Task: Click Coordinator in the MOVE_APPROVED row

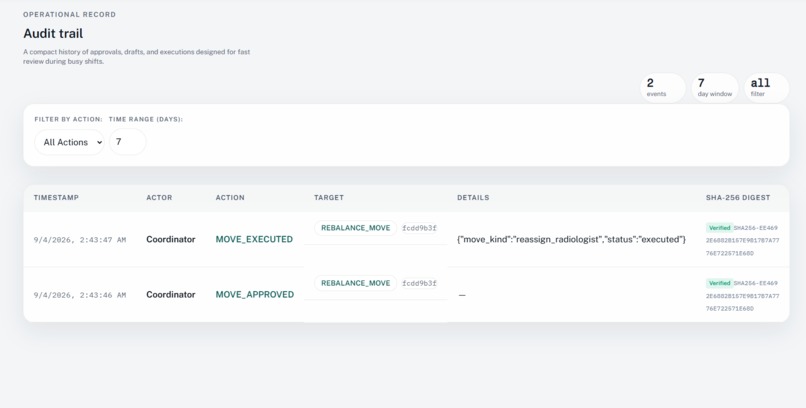Action: [x=171, y=295]
